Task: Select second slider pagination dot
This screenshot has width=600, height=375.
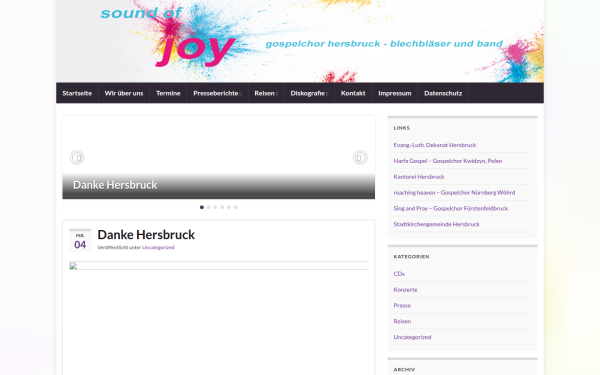Action: (x=209, y=207)
